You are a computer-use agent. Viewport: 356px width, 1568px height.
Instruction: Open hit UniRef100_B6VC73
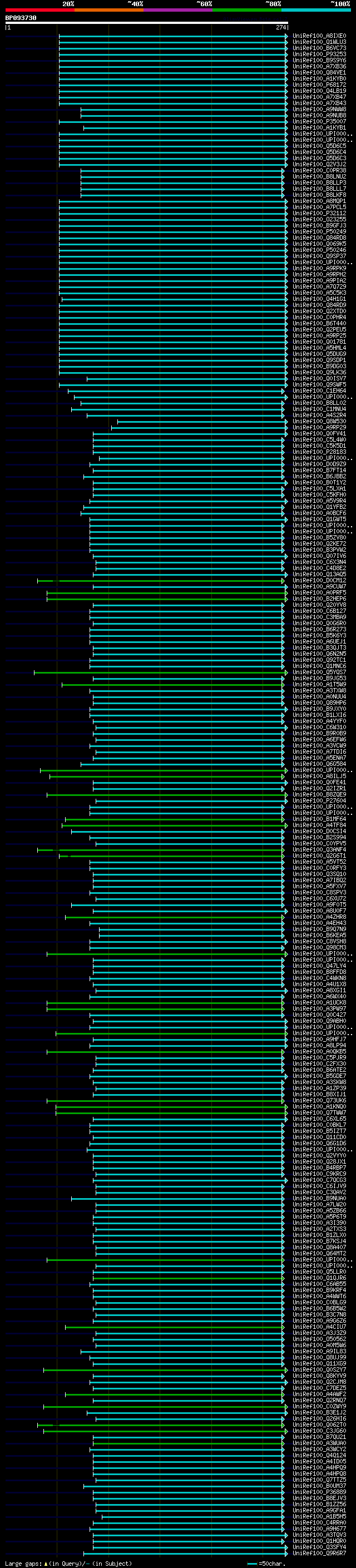click(x=319, y=48)
